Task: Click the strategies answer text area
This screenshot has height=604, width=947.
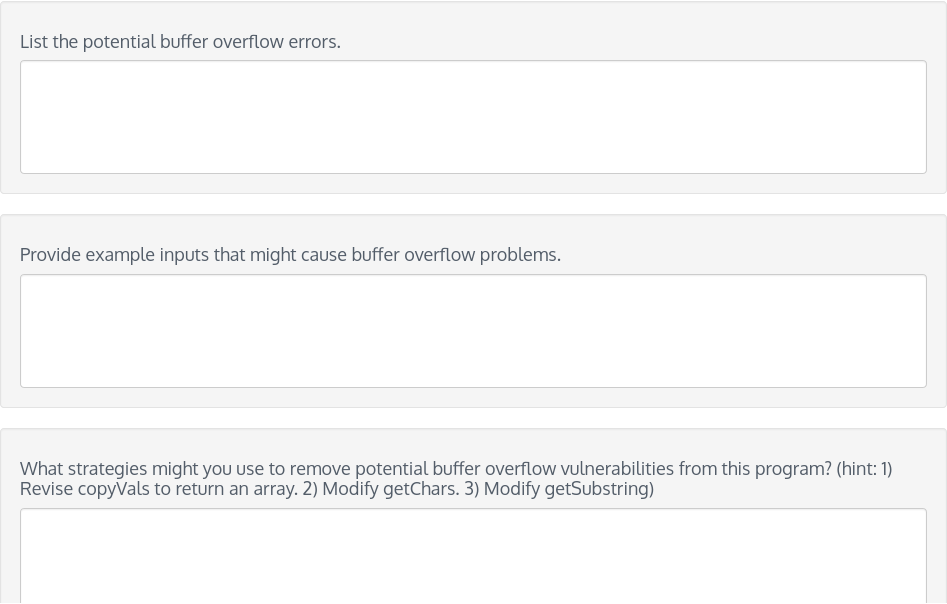Action: click(x=473, y=556)
